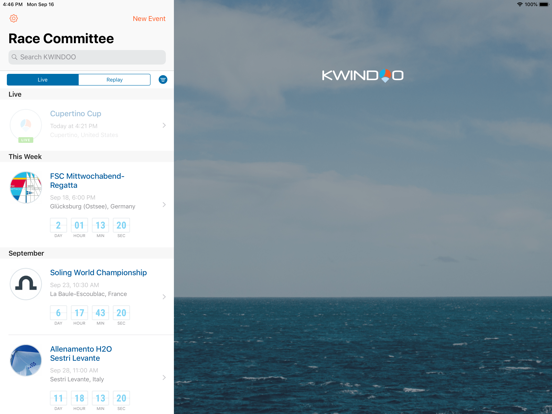Screen dimensions: 552x414
Task: Tap the Soling World Championship logo
Action: 26,284
